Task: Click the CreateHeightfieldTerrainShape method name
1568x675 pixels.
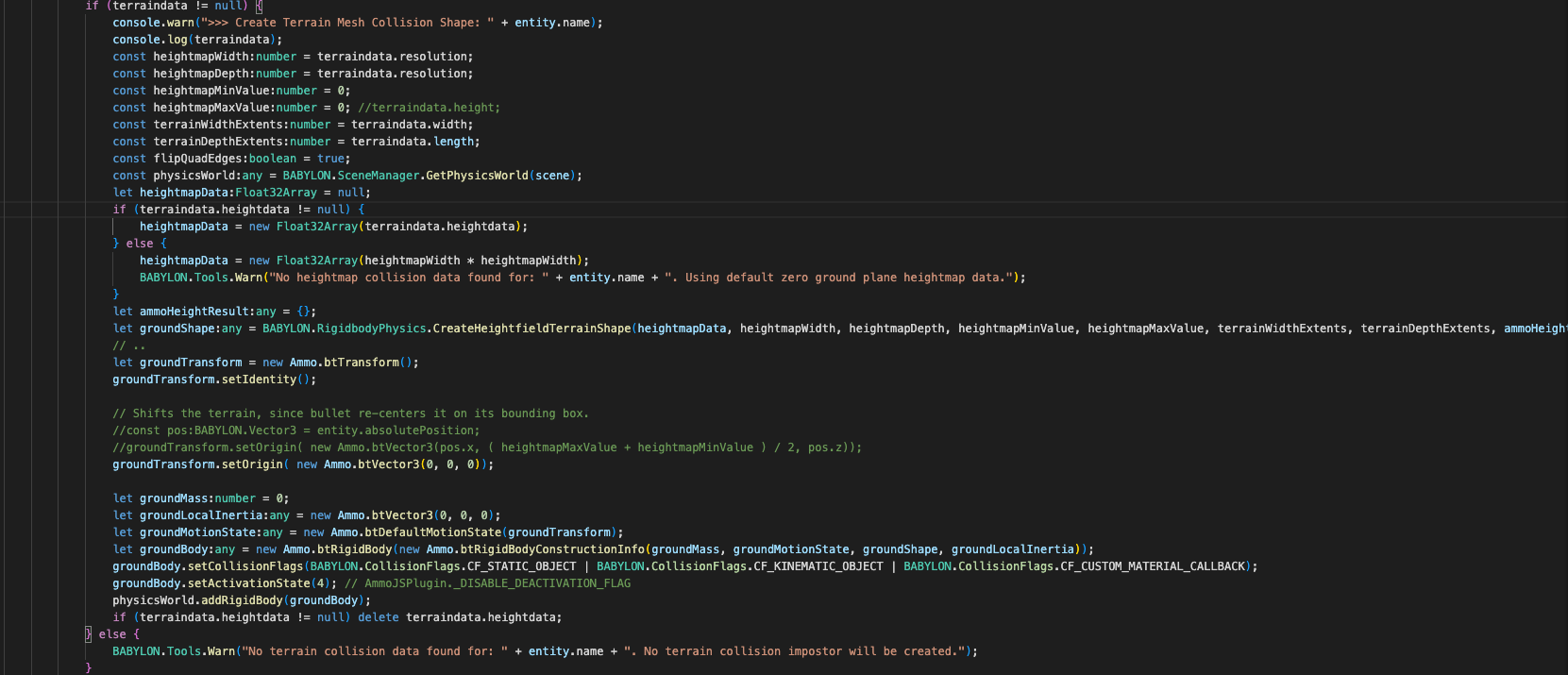Action: (531, 329)
